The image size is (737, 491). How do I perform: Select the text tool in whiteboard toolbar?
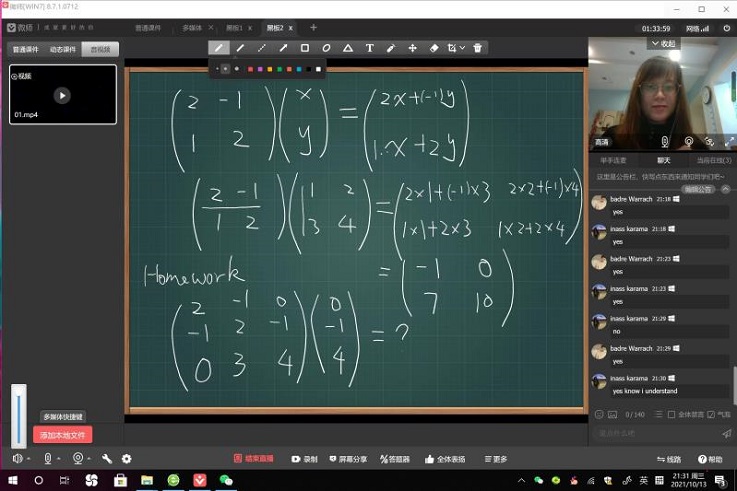pyautogui.click(x=369, y=48)
